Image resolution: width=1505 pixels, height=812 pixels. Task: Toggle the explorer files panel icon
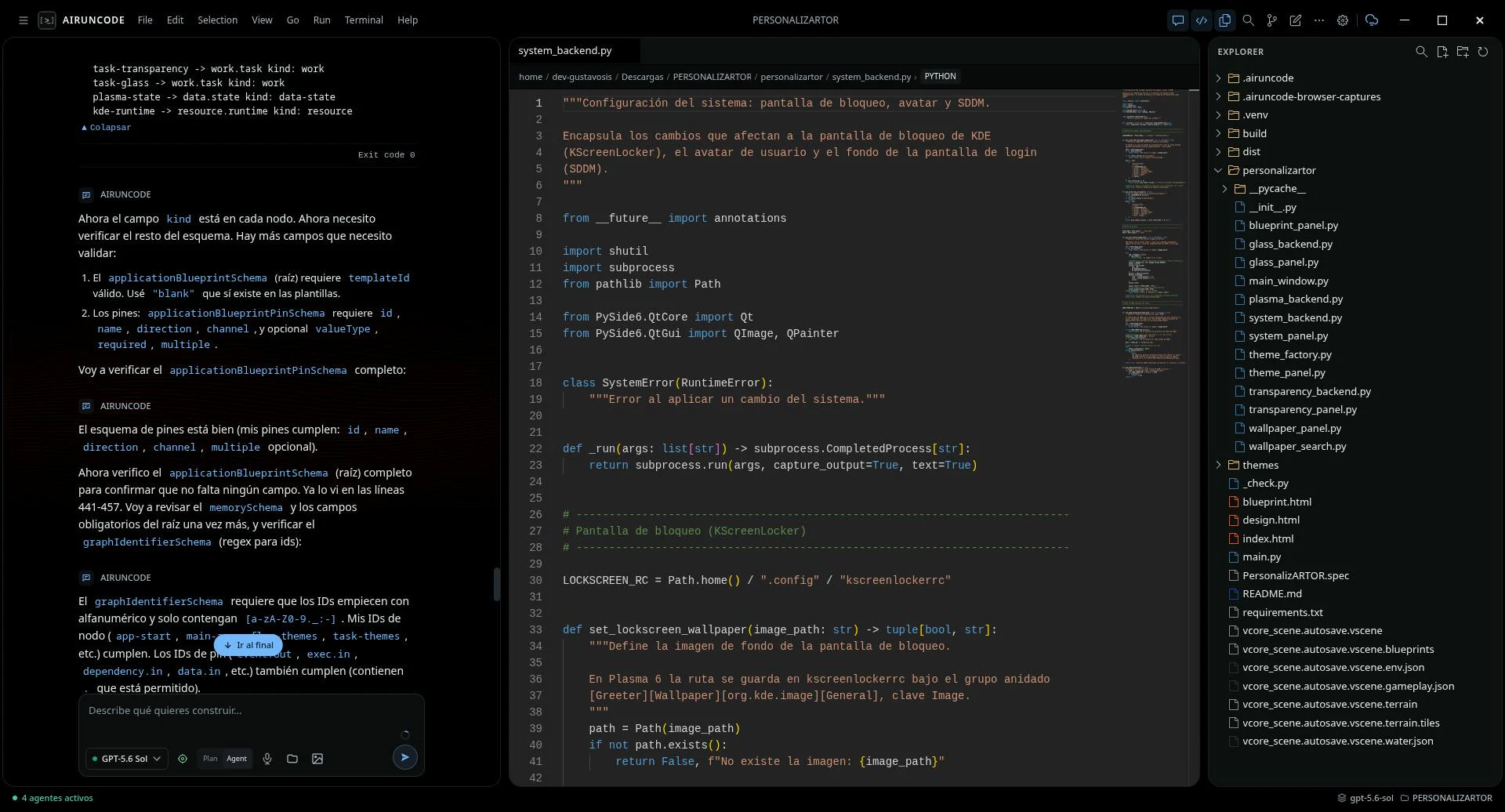click(1224, 20)
